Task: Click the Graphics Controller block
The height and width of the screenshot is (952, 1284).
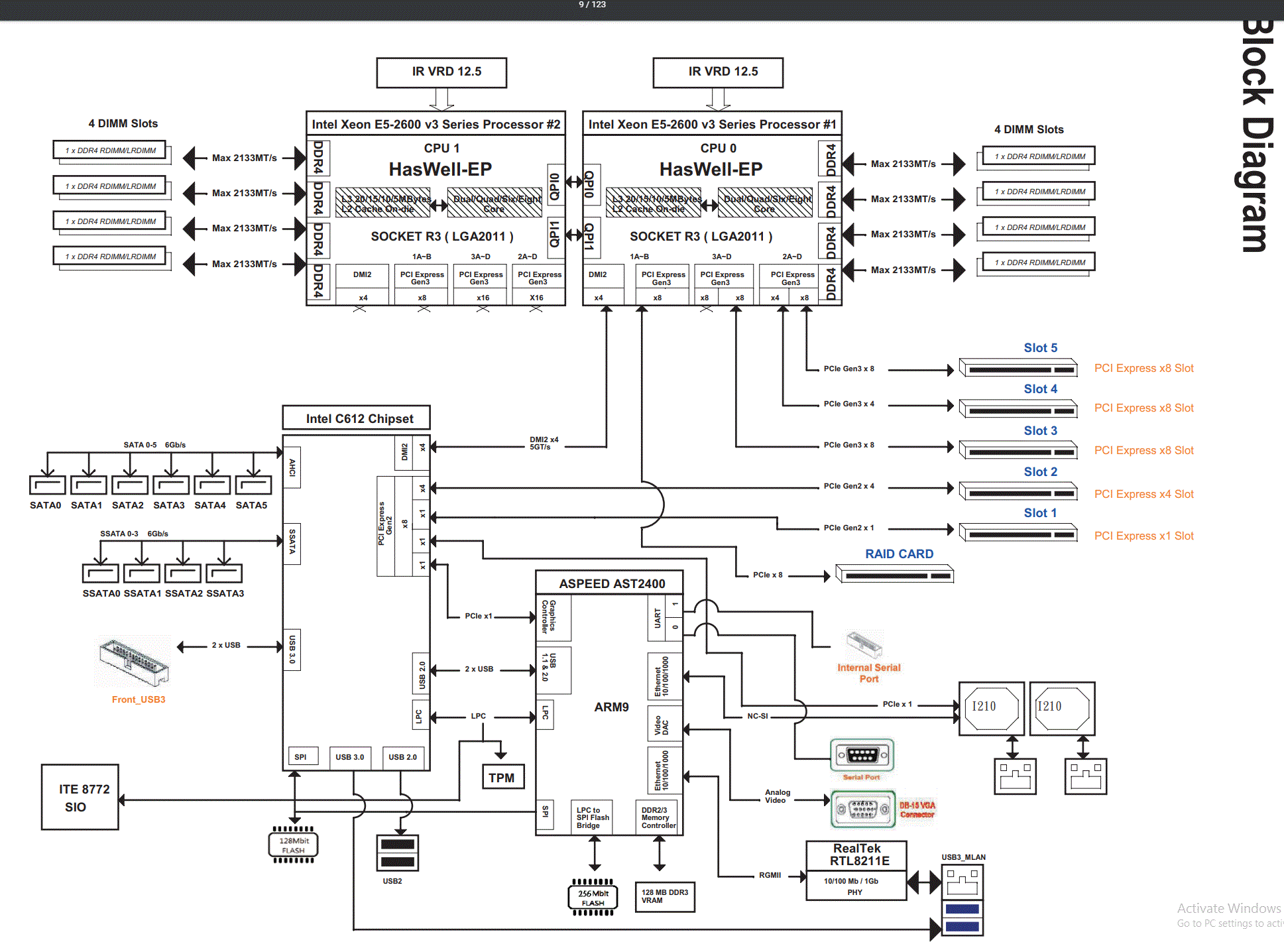Action: [x=554, y=617]
